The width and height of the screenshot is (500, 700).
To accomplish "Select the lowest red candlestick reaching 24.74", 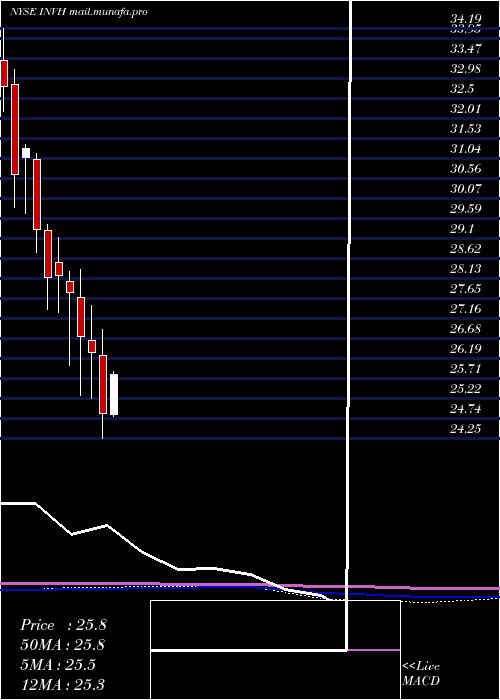I will coord(103,384).
